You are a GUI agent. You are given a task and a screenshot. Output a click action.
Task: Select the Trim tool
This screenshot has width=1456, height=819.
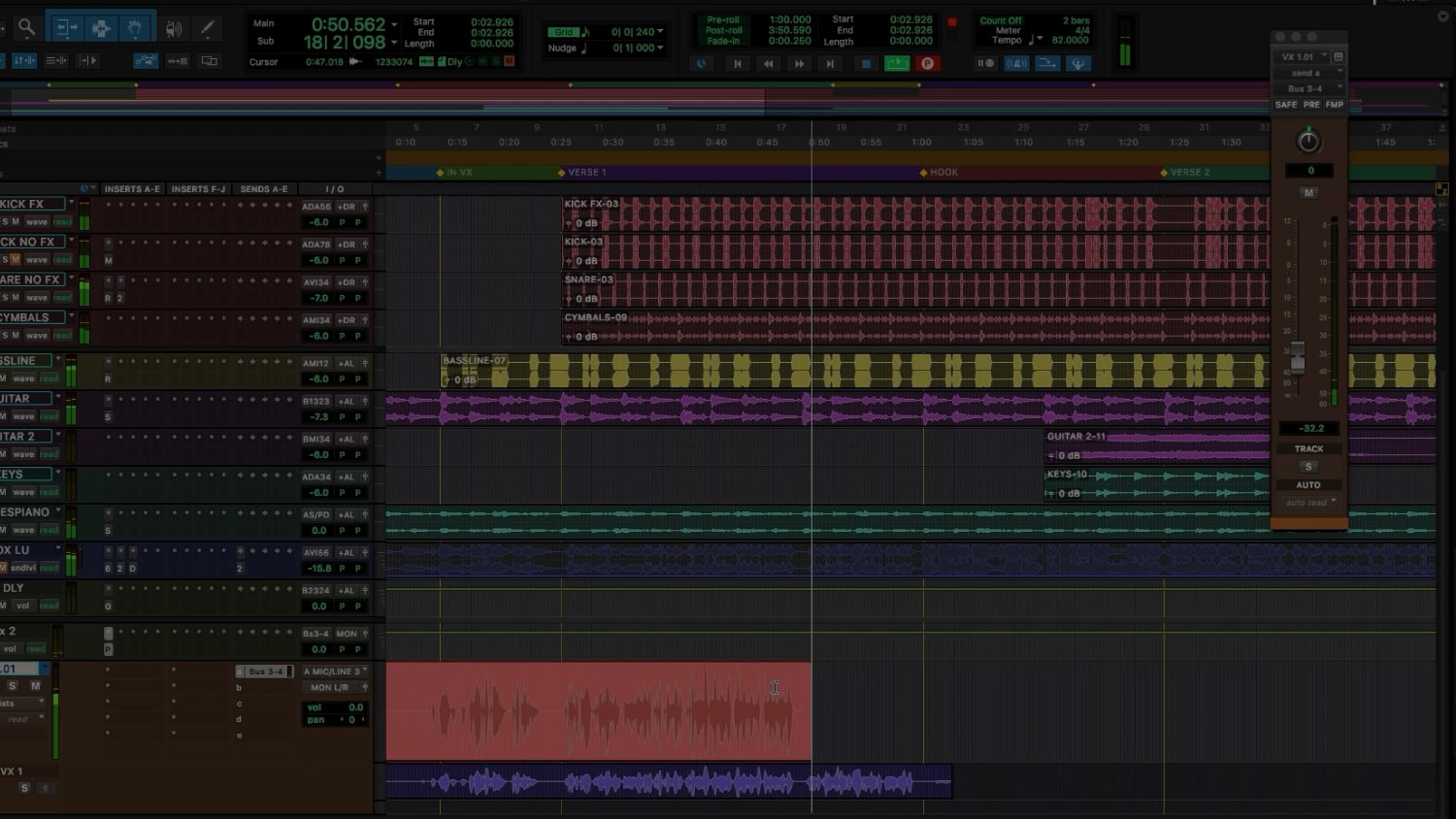65,28
